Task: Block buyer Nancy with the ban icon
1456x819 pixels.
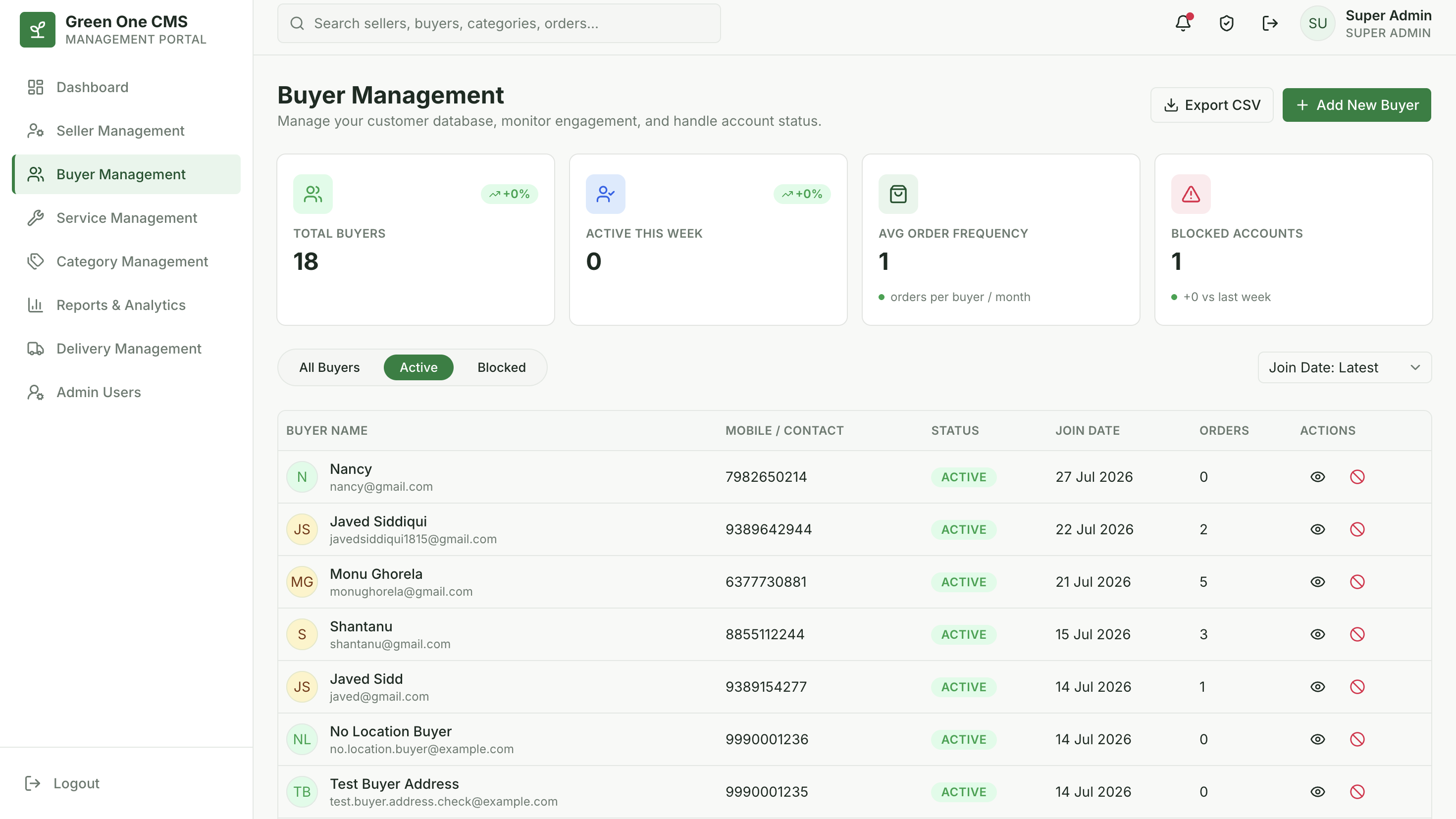Action: click(1357, 477)
